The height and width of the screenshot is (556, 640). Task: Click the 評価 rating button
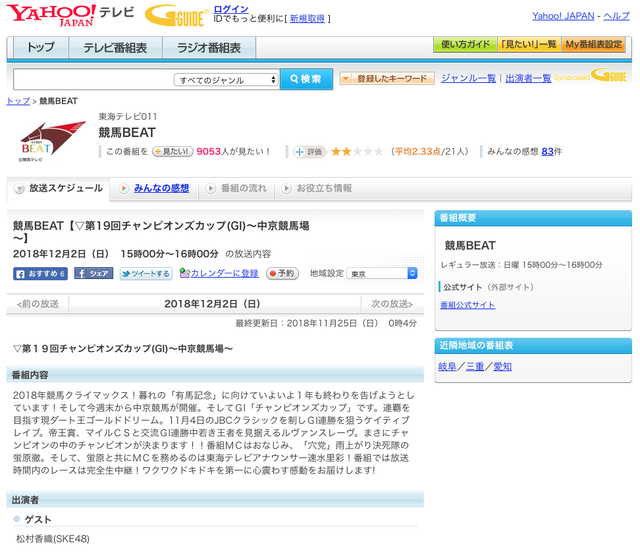tap(310, 152)
